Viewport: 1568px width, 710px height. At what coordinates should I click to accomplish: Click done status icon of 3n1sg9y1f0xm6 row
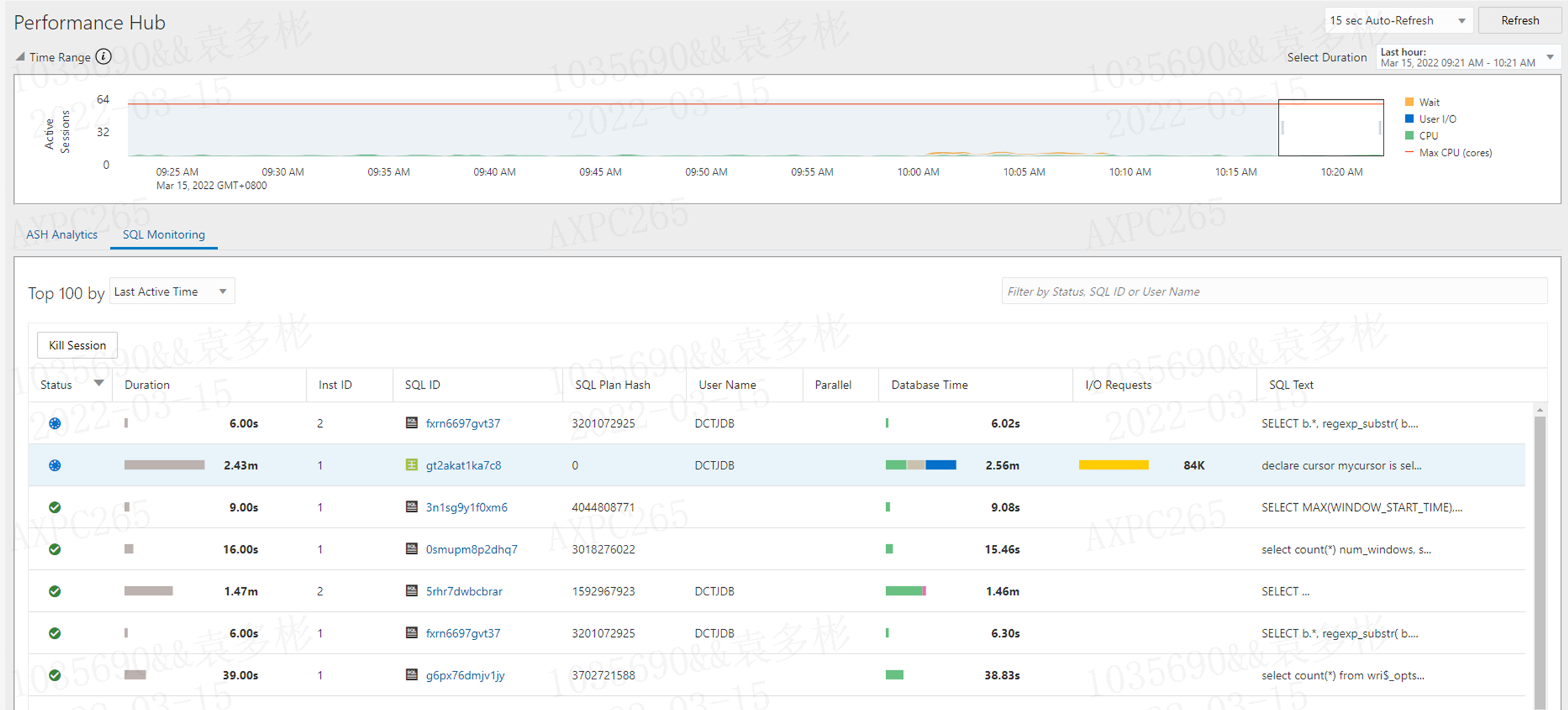(55, 507)
